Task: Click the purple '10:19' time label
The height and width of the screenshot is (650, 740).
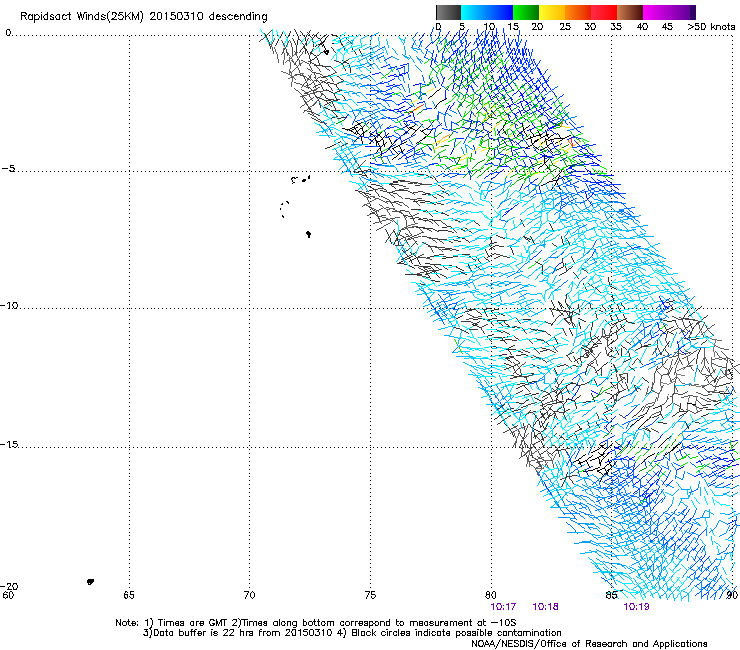Action: pos(637,607)
